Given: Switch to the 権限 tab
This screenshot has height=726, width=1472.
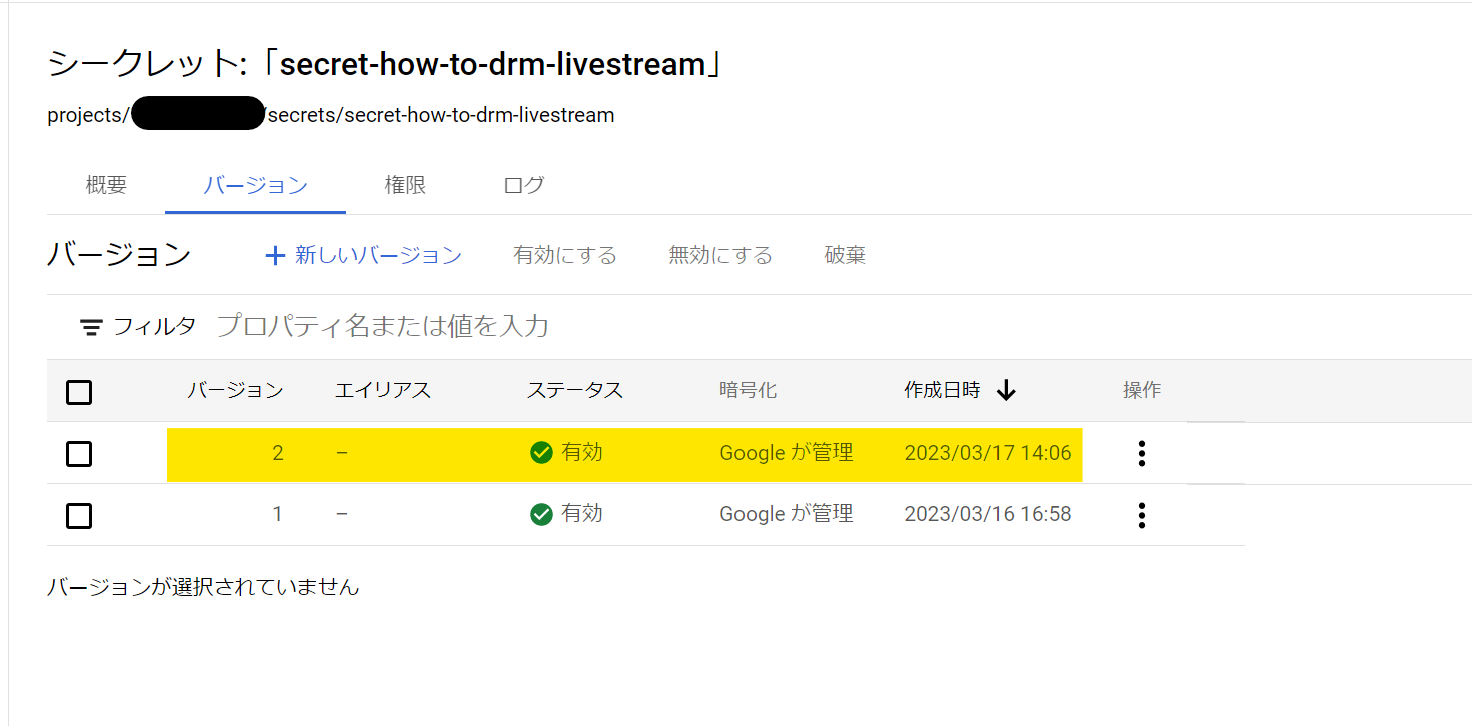Looking at the screenshot, I should click(405, 185).
